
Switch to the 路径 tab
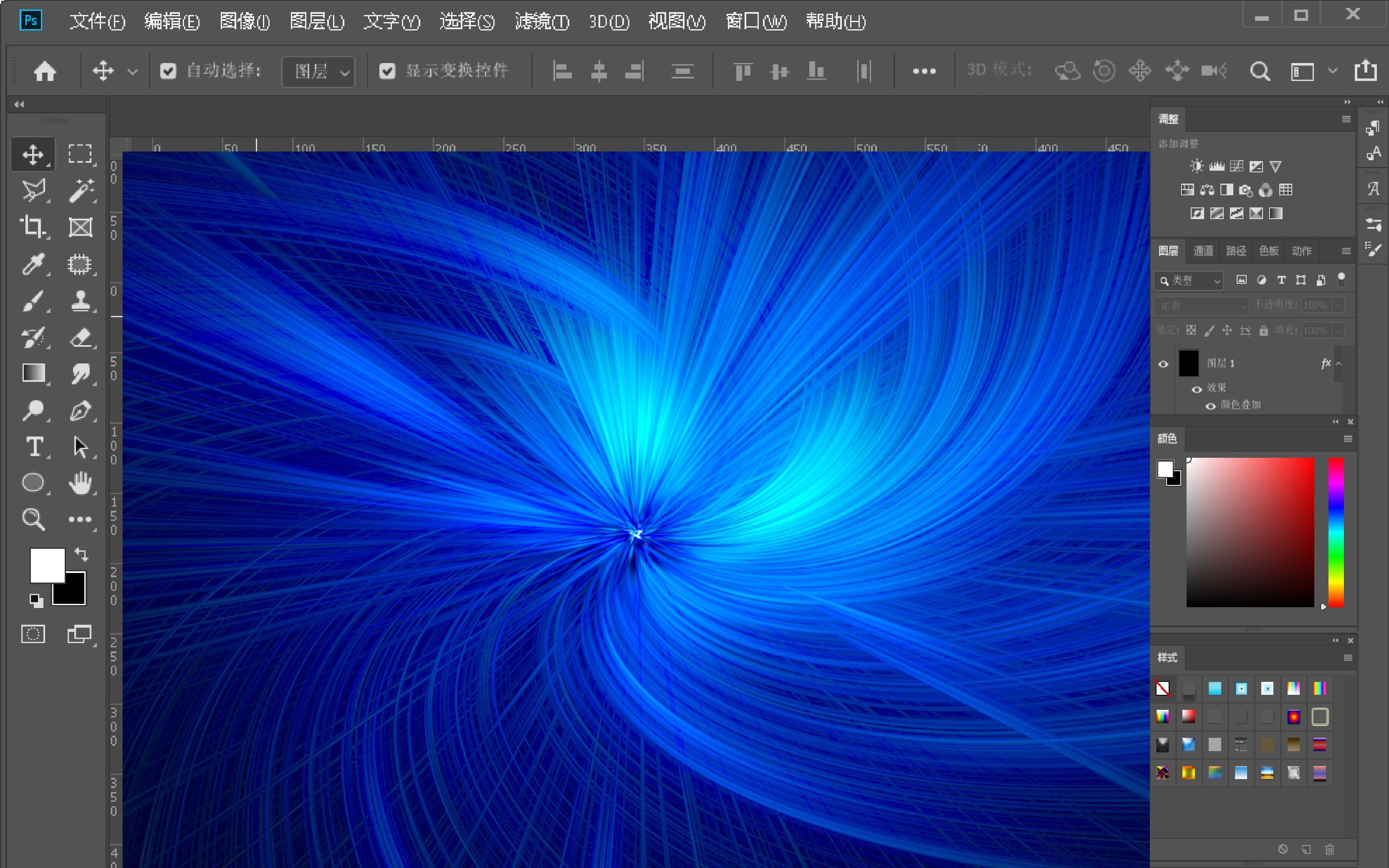click(1236, 251)
